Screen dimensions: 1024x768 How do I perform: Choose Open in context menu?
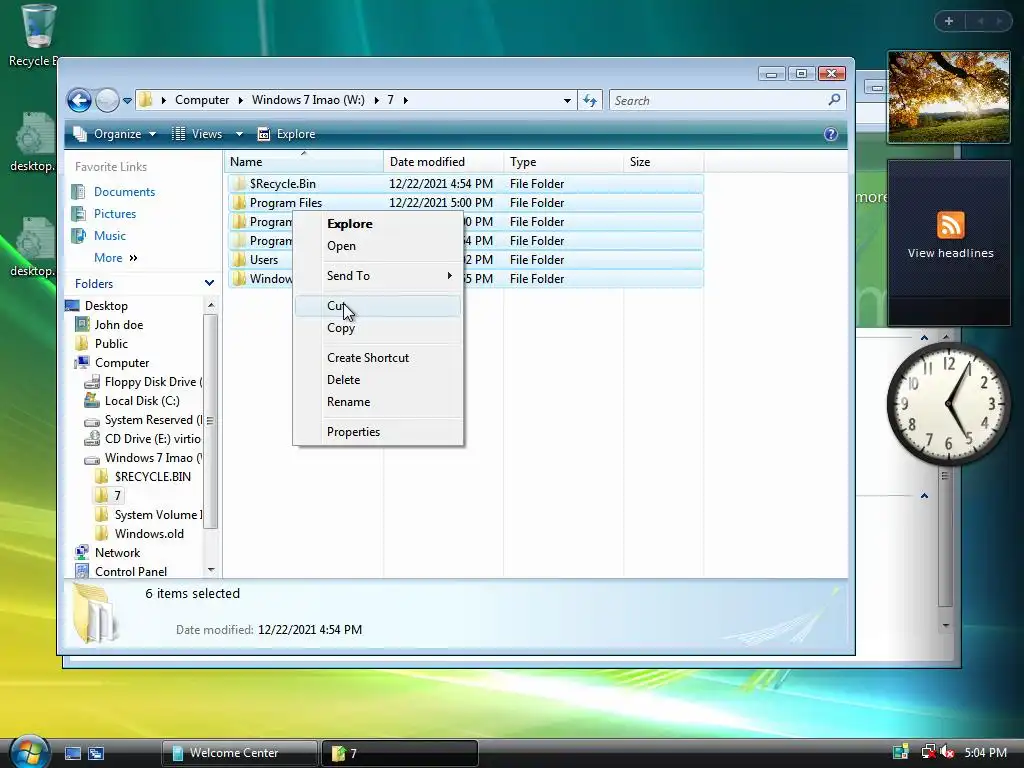pyautogui.click(x=342, y=246)
